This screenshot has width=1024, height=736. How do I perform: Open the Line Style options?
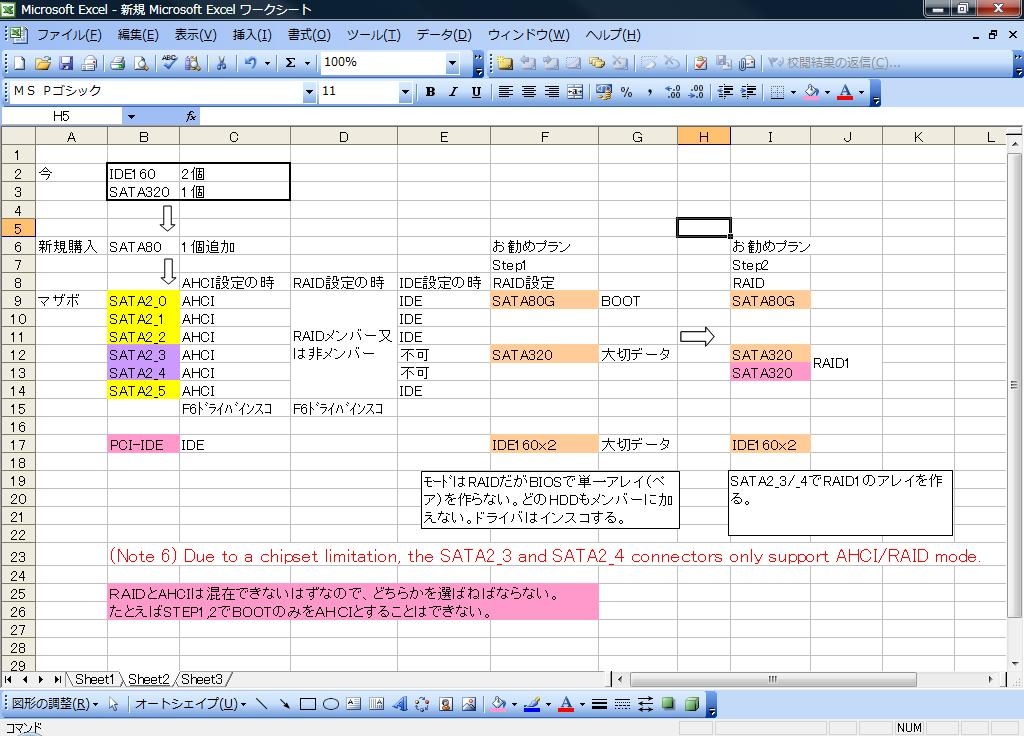click(599, 704)
